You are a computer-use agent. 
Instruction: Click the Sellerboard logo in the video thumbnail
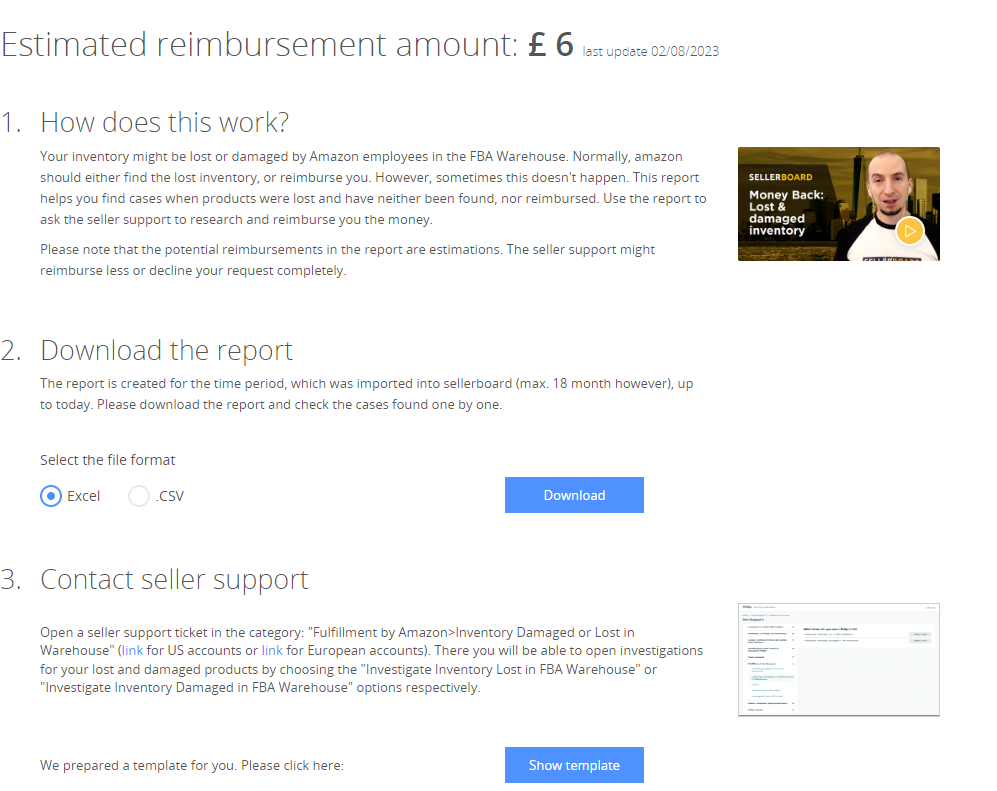coord(780,177)
